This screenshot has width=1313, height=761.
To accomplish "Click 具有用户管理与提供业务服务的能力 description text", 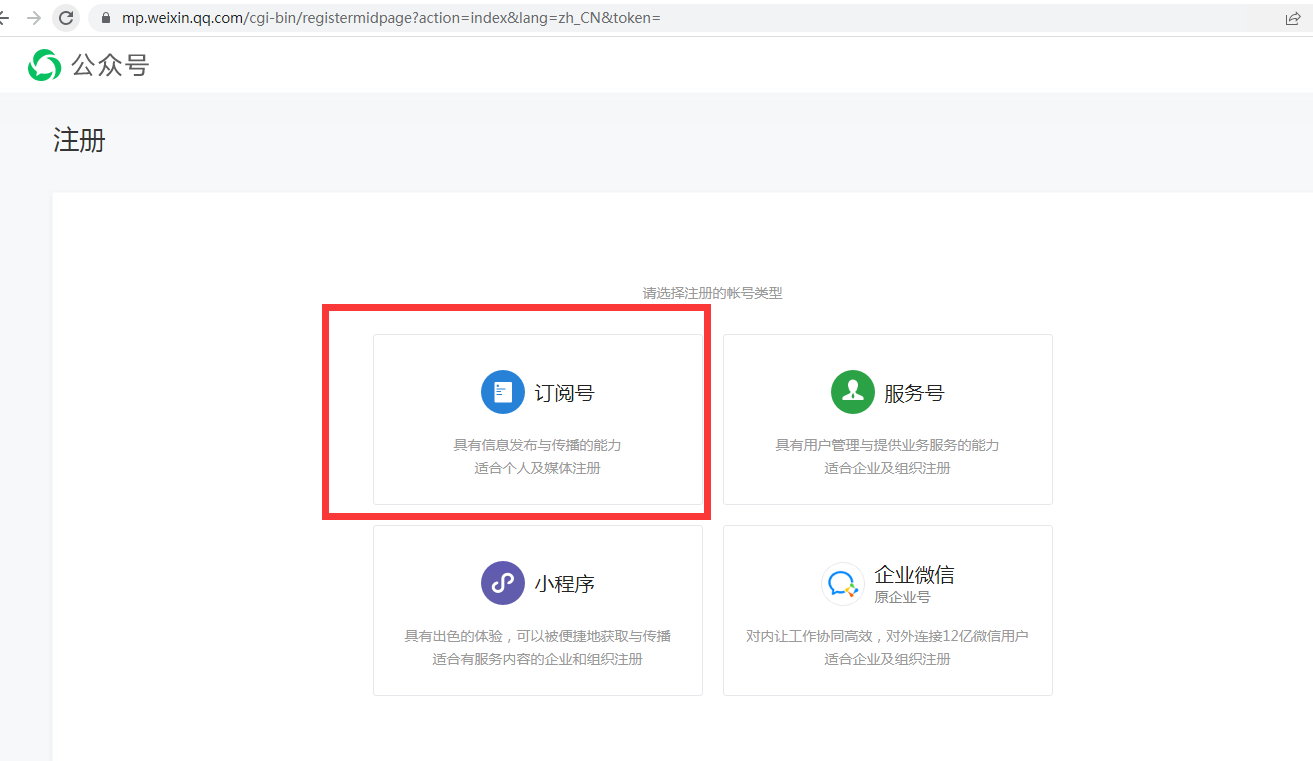I will point(888,445).
